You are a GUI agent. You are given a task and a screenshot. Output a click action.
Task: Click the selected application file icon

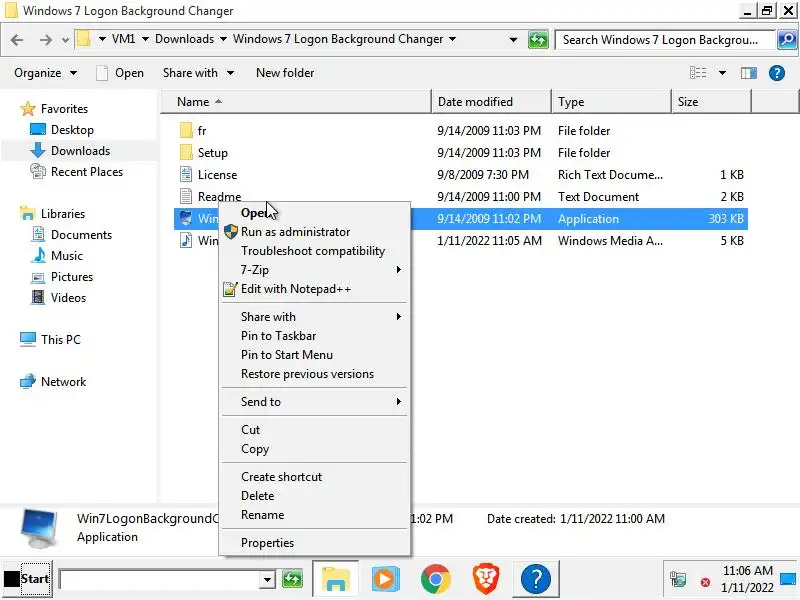186,218
